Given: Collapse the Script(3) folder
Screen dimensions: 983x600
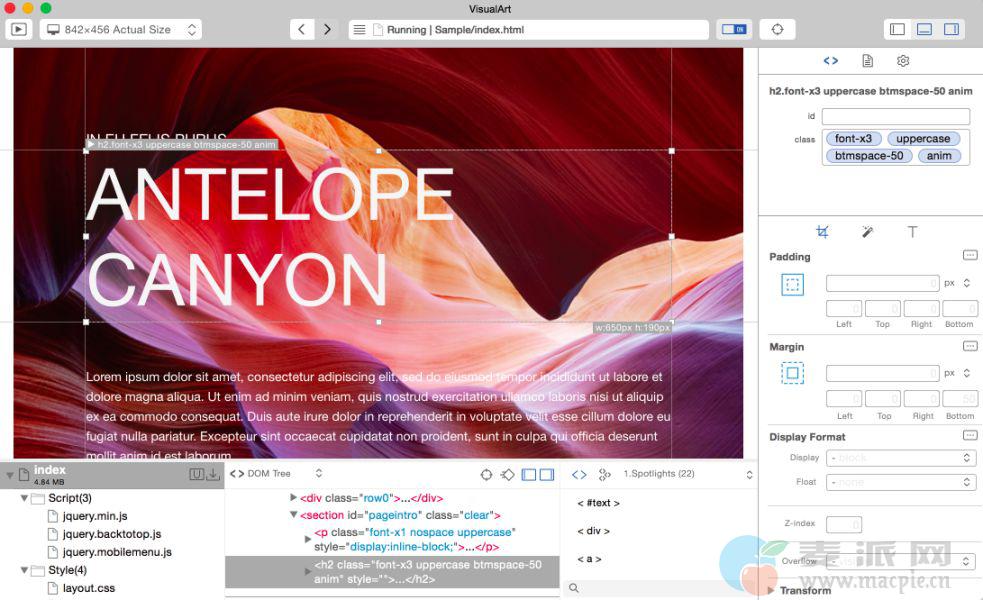Looking at the screenshot, I should [x=24, y=498].
